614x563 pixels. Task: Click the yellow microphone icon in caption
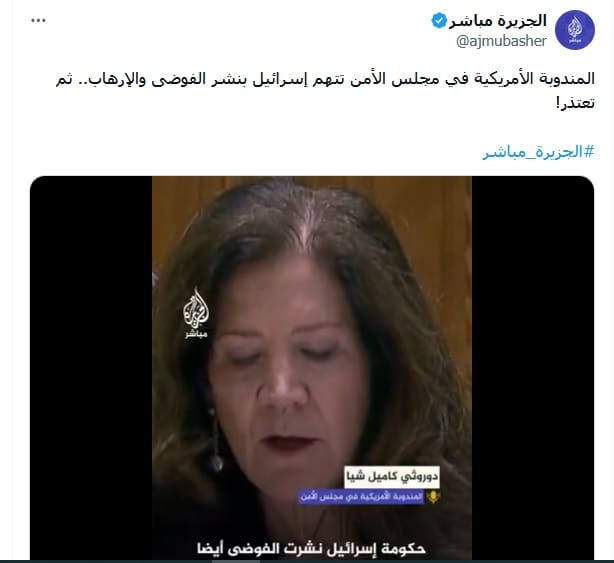pyautogui.click(x=433, y=497)
